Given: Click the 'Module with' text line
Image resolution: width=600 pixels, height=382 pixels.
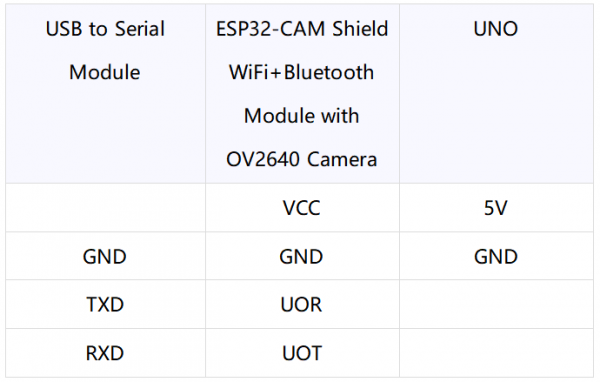Looking at the screenshot, I should pyautogui.click(x=302, y=116).
